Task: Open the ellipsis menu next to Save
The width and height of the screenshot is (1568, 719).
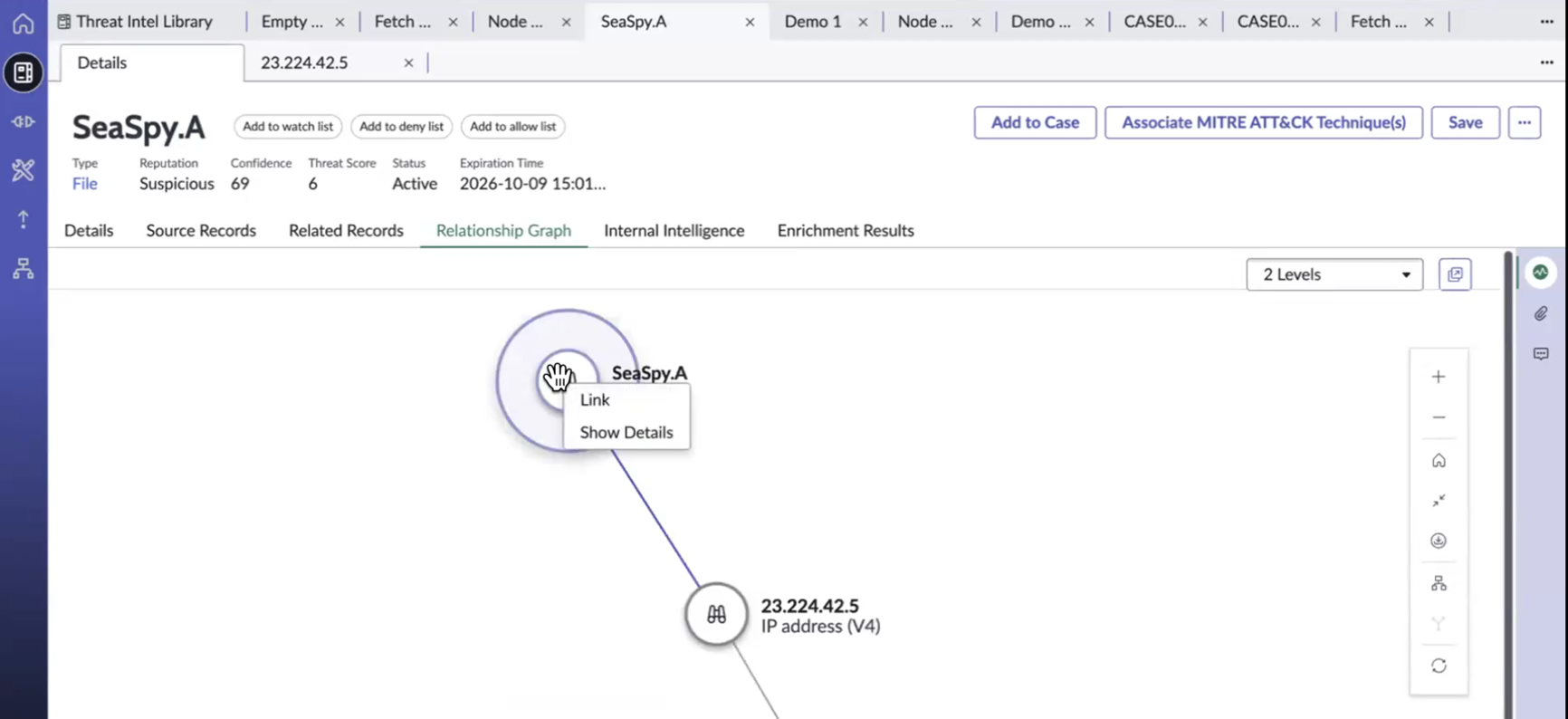Action: click(1525, 122)
